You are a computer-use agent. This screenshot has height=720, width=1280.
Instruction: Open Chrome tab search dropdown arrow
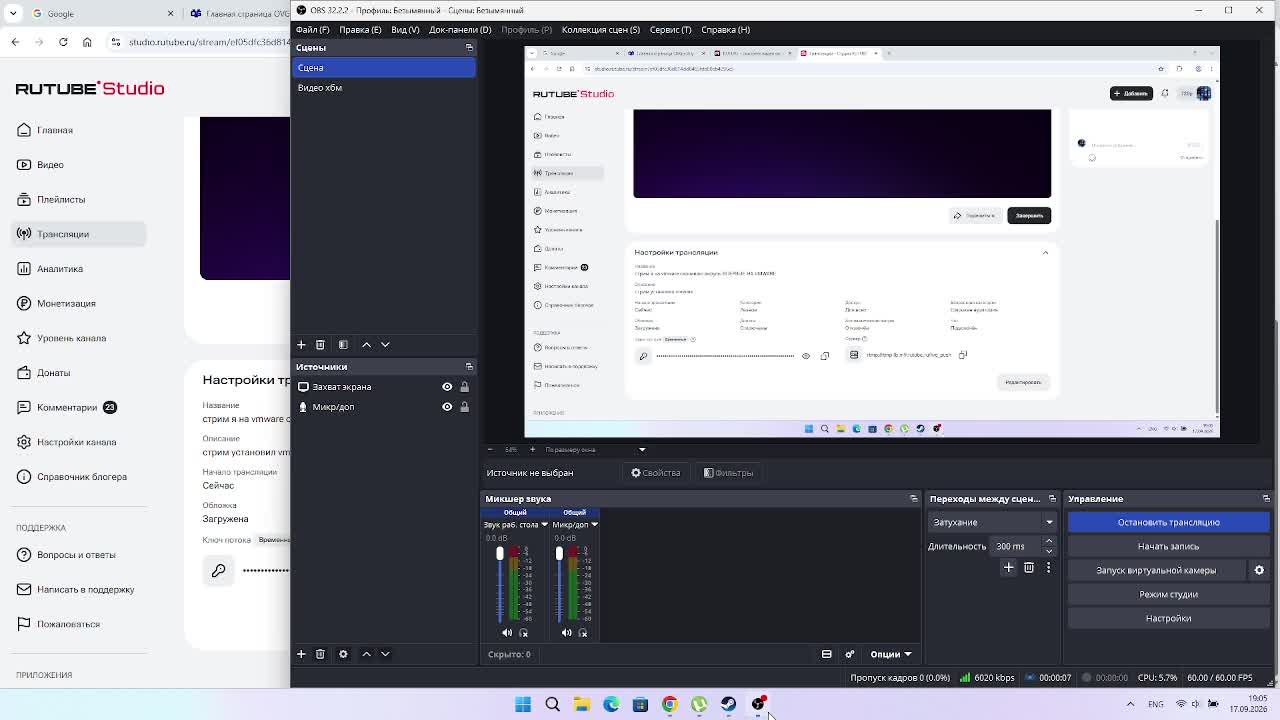(x=14, y=13)
